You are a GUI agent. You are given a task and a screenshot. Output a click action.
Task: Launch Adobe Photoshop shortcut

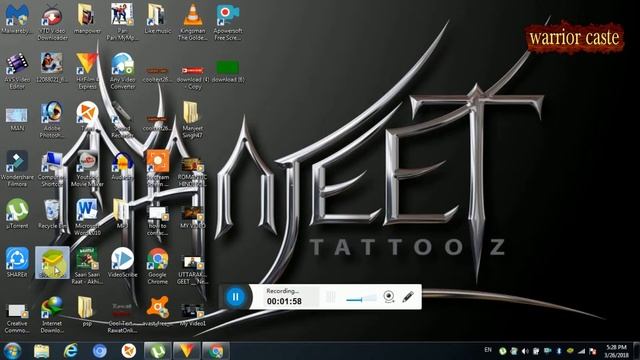click(x=52, y=120)
